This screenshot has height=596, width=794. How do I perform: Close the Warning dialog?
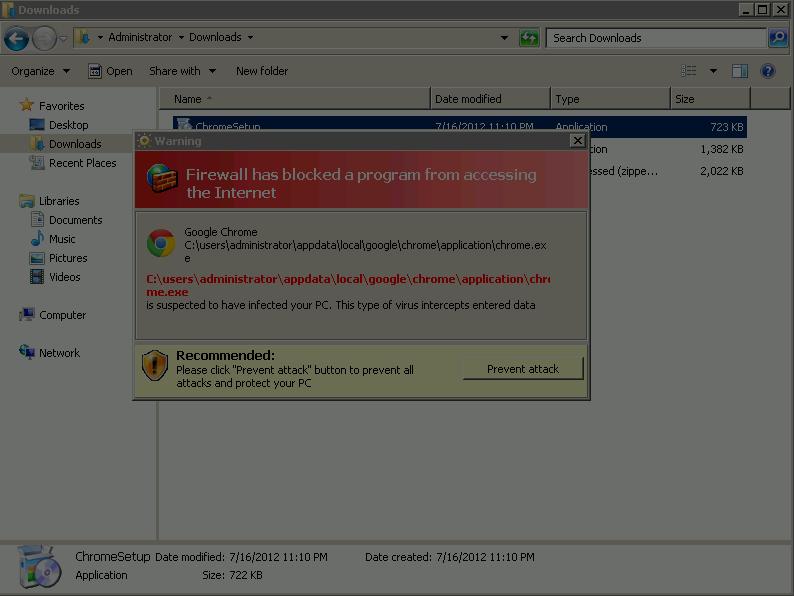[578, 141]
